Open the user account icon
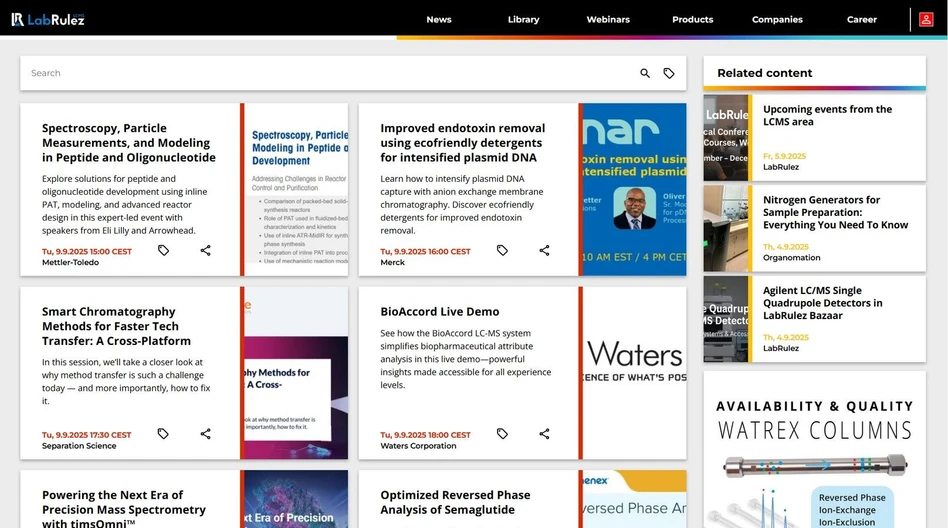948x528 pixels. (926, 19)
